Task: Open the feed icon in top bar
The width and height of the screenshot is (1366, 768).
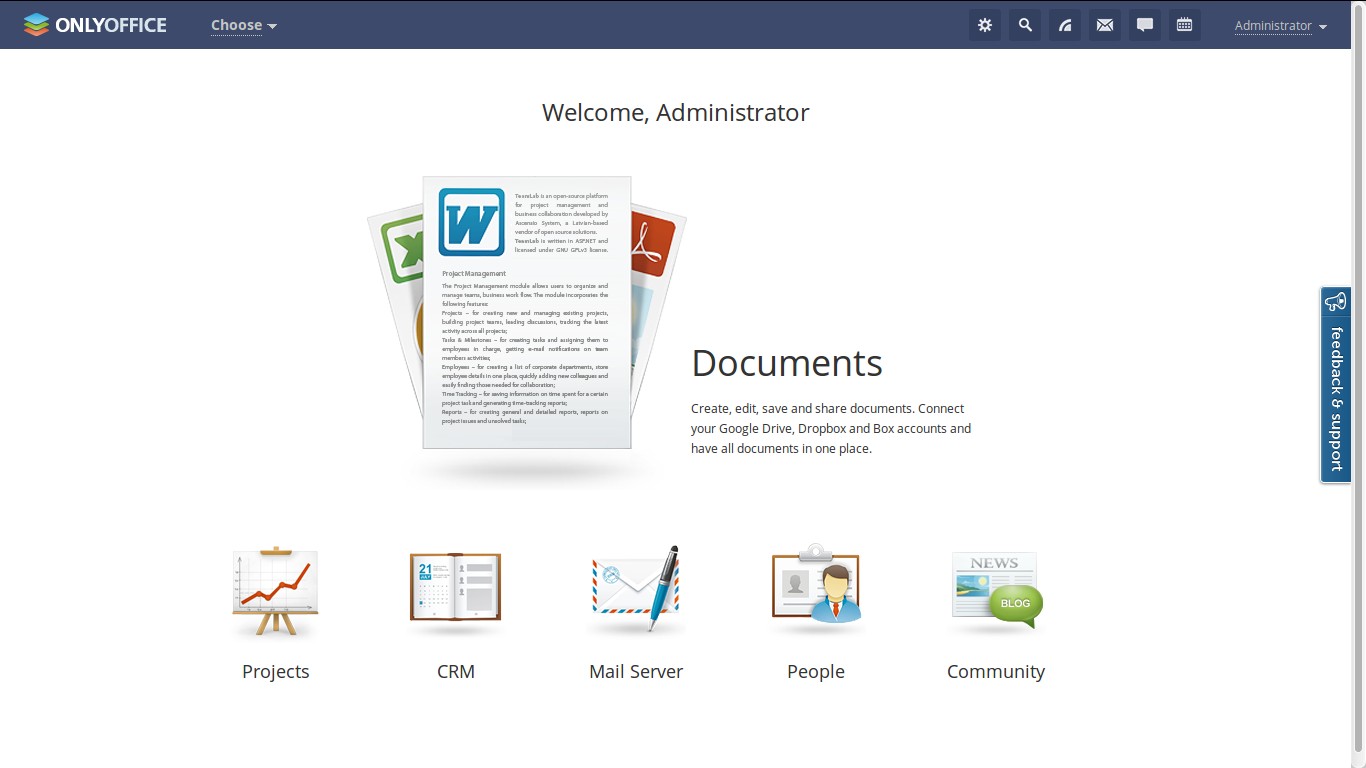Action: tap(1065, 25)
